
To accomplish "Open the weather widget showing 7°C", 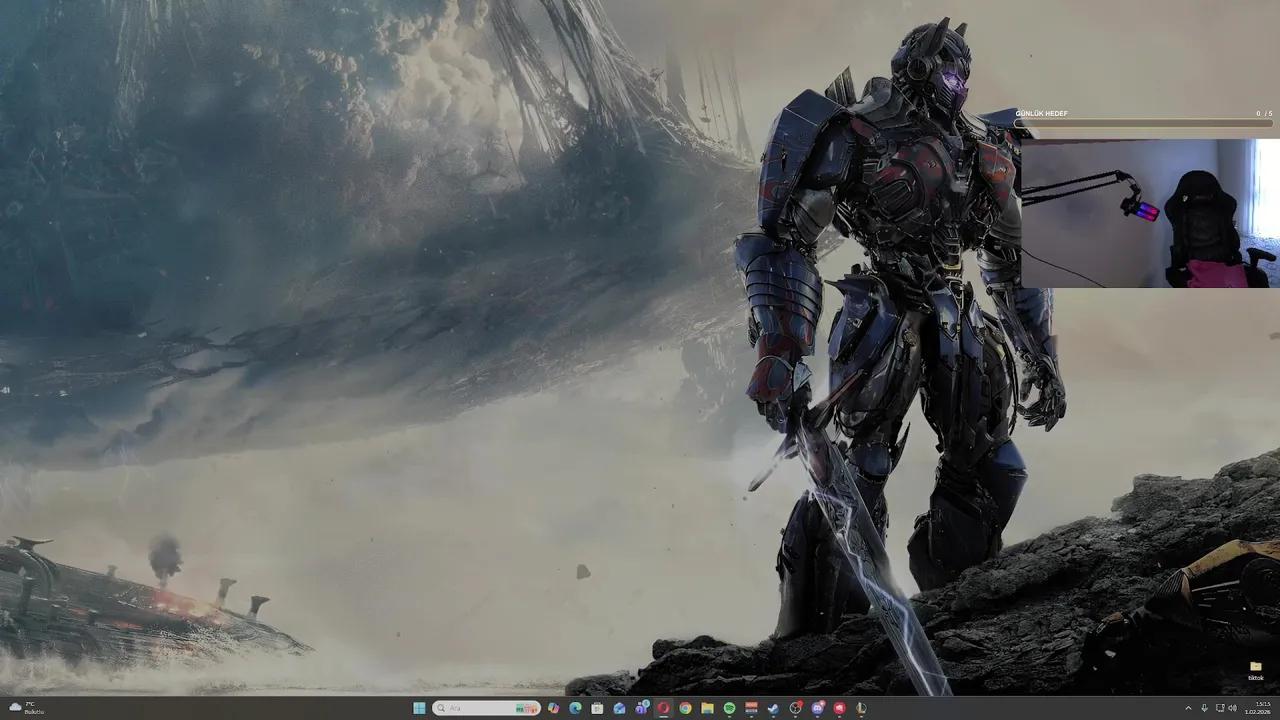I will (24, 708).
